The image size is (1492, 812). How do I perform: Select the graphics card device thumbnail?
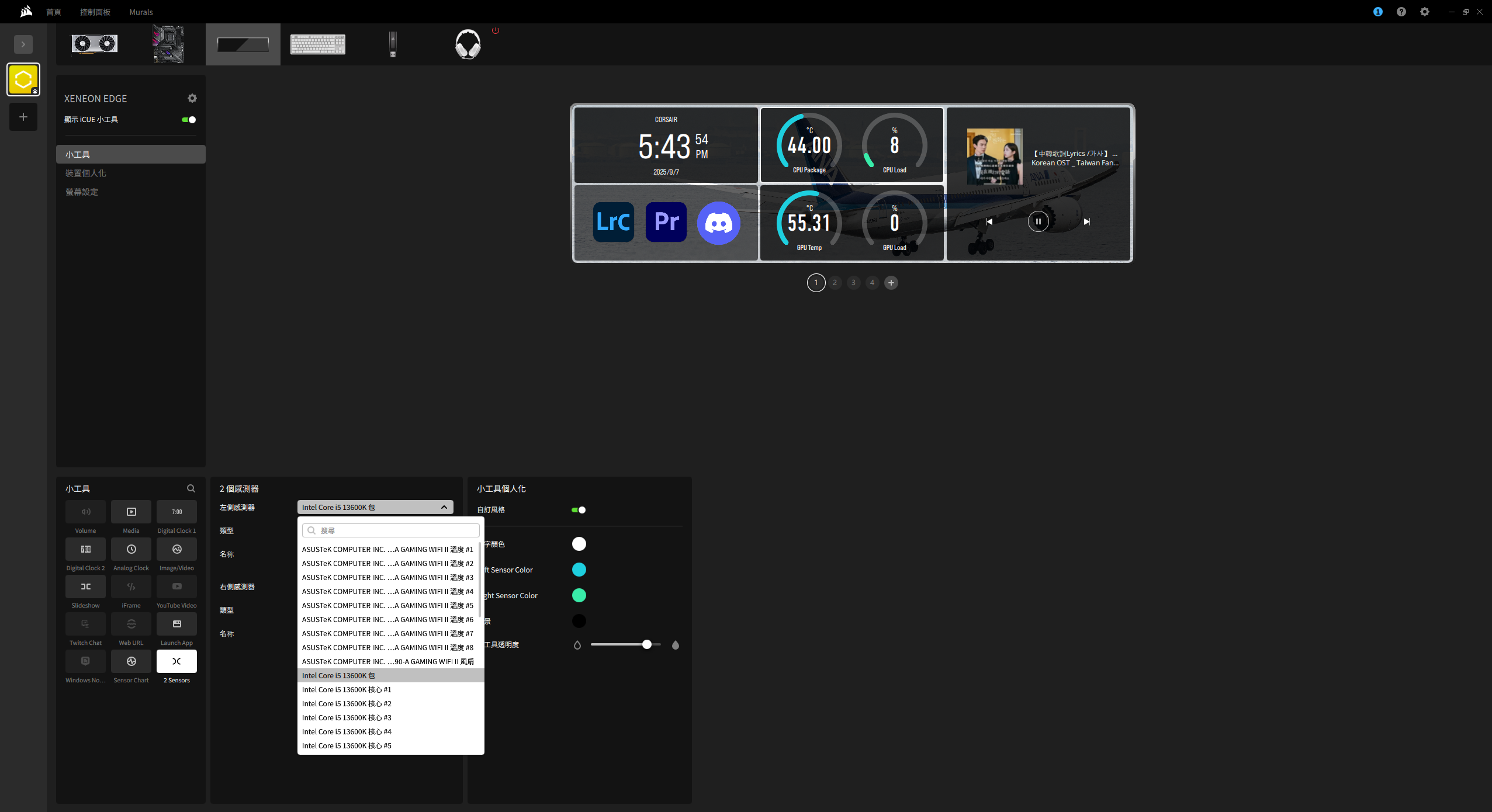click(x=94, y=44)
